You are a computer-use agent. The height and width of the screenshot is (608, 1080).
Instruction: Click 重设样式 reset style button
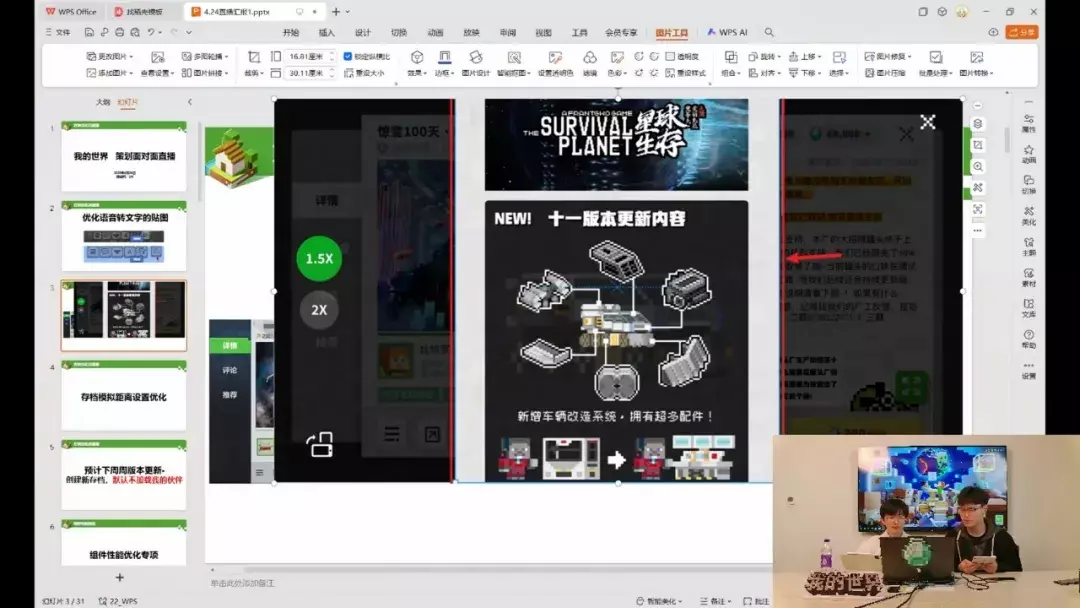pos(686,73)
